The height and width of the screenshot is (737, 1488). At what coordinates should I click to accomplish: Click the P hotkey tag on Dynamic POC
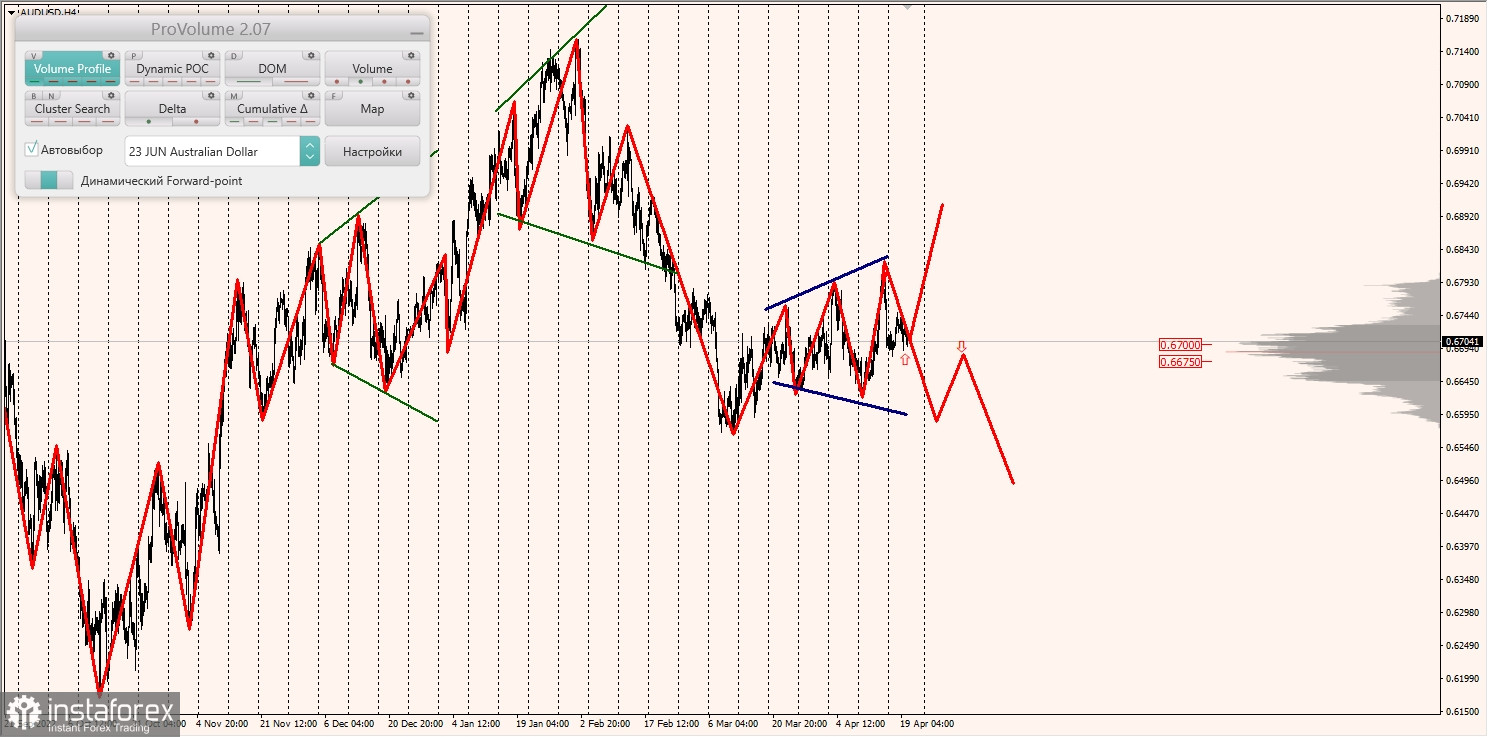[134, 56]
